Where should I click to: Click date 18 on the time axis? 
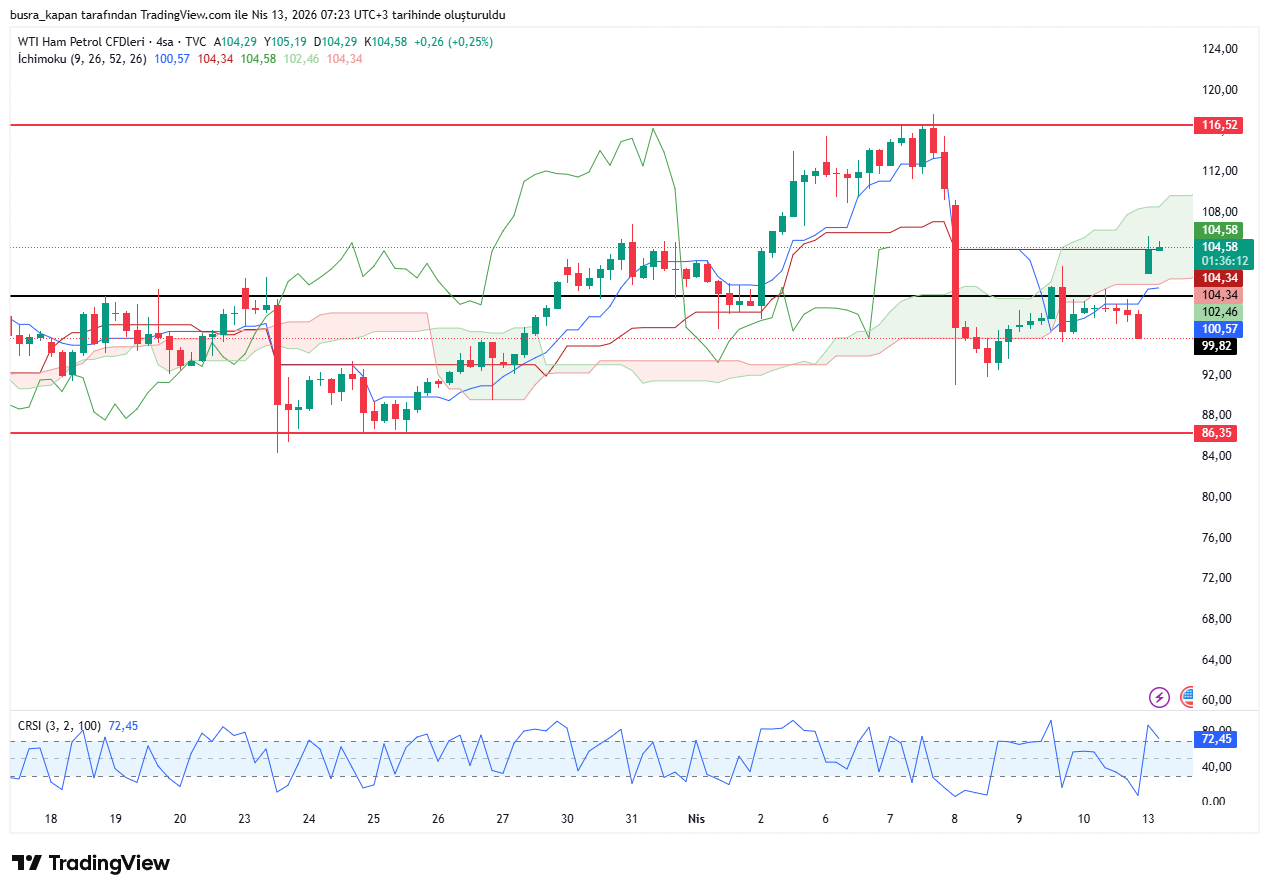pos(51,819)
